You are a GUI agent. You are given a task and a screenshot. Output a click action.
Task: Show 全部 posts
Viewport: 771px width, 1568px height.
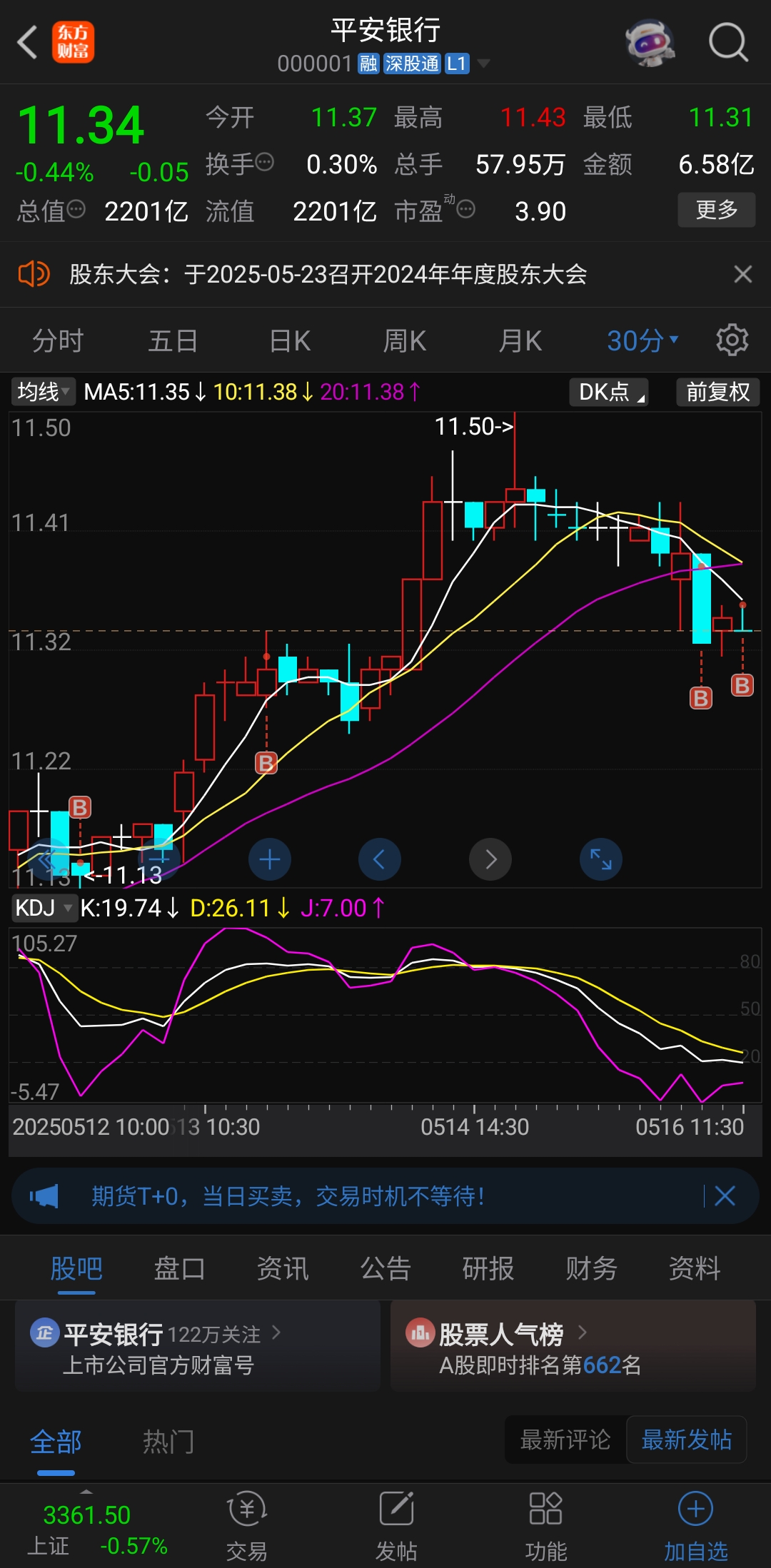pos(56,1442)
